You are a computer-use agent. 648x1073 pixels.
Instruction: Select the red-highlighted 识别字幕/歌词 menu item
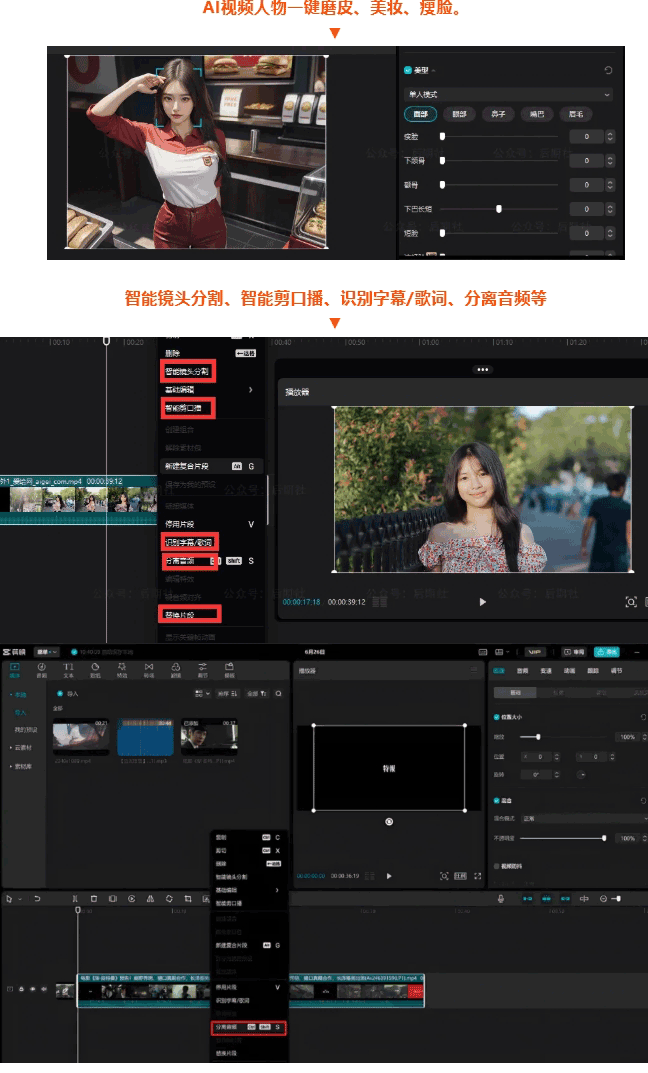coord(189,542)
